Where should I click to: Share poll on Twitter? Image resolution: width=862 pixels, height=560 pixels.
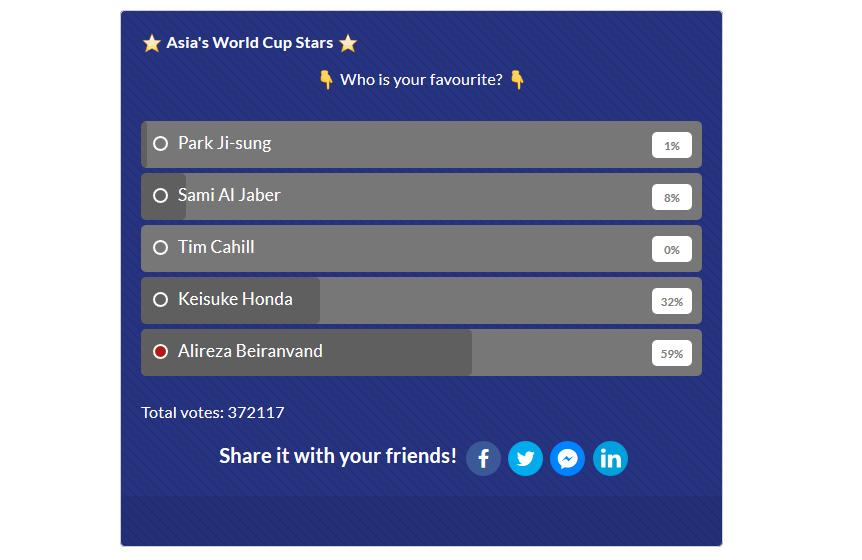(525, 459)
